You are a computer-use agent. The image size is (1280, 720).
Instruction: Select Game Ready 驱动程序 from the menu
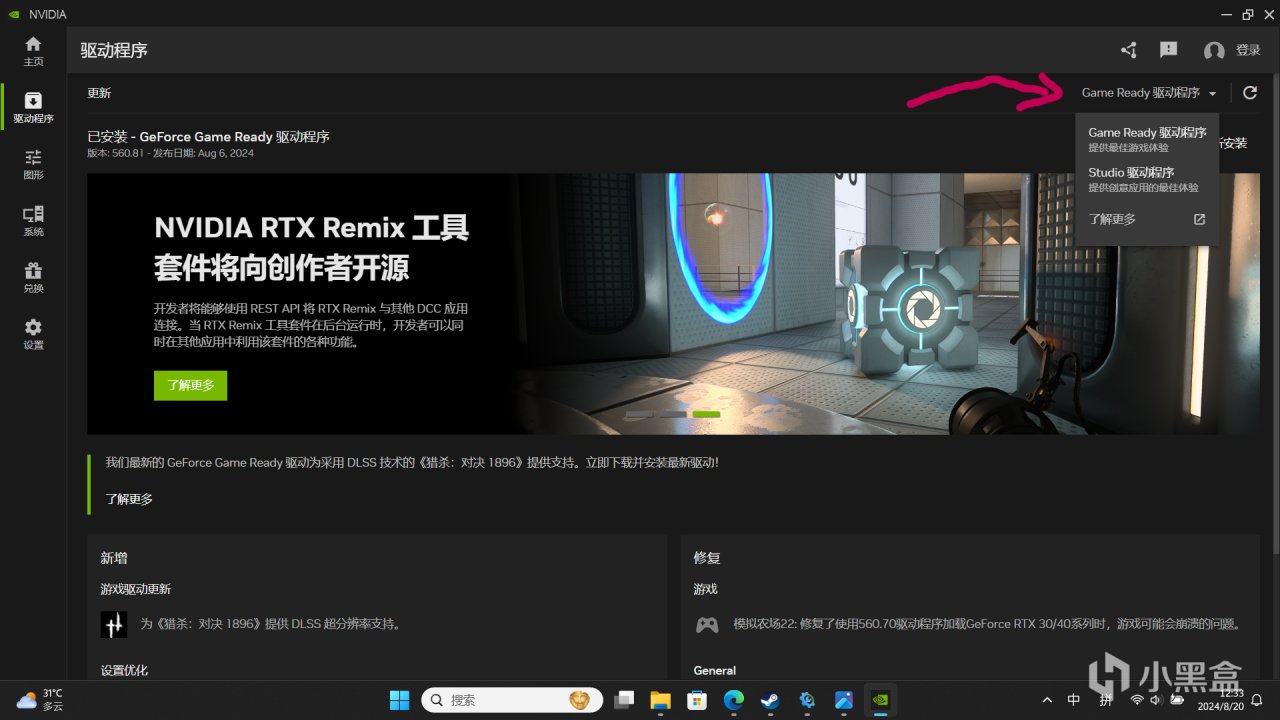[1147, 139]
